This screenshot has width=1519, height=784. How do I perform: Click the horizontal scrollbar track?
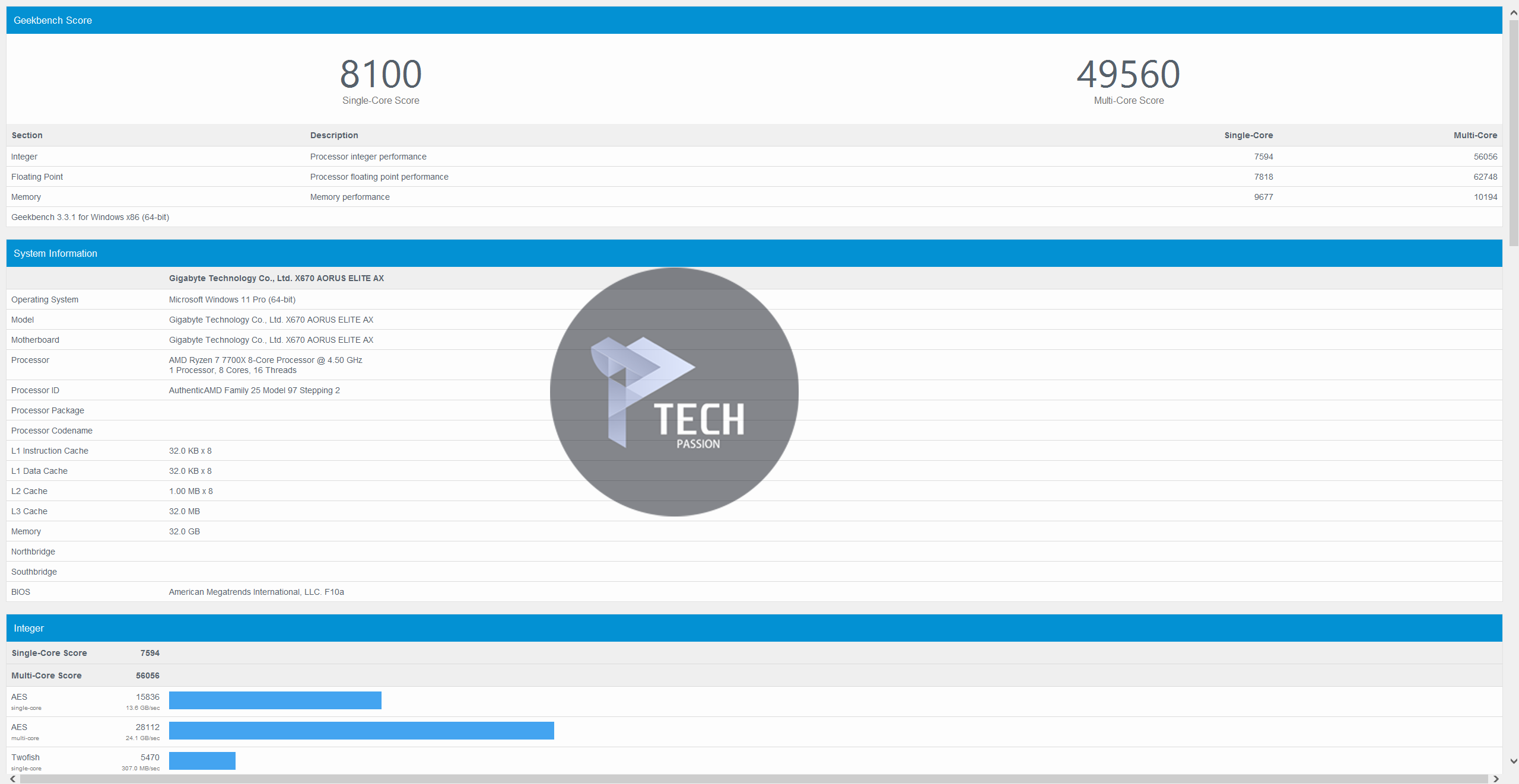[754, 779]
